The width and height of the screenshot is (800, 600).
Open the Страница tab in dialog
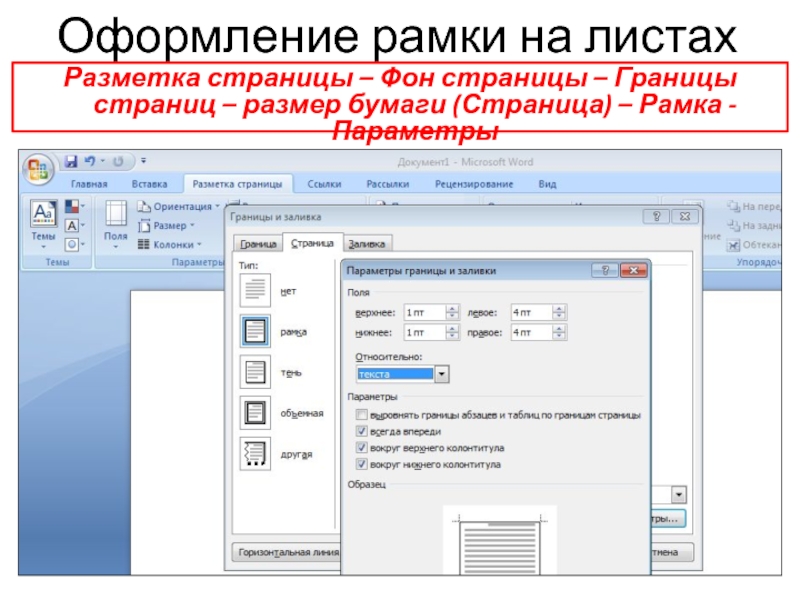point(312,243)
